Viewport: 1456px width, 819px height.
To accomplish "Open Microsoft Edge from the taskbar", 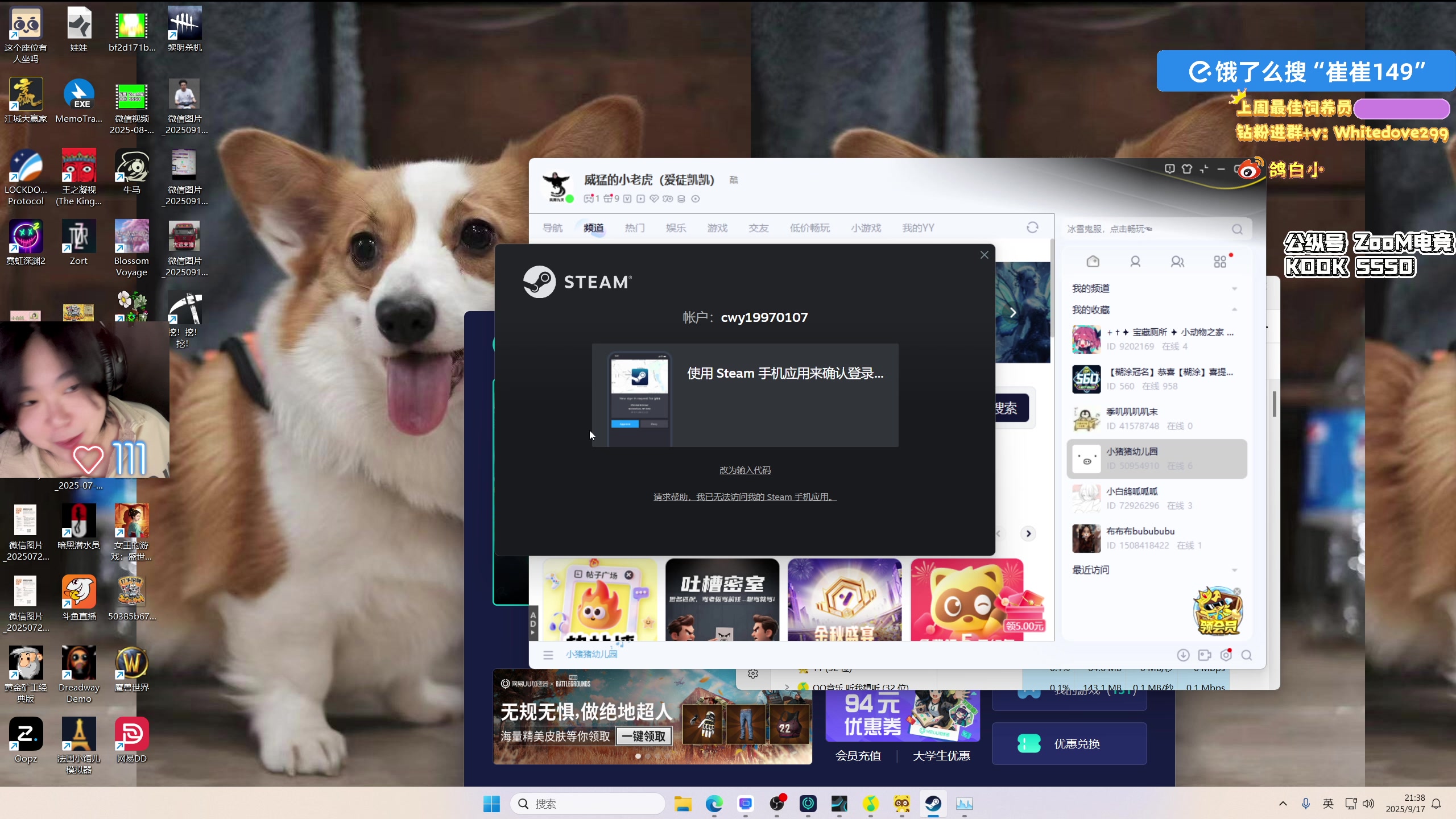I will [714, 804].
